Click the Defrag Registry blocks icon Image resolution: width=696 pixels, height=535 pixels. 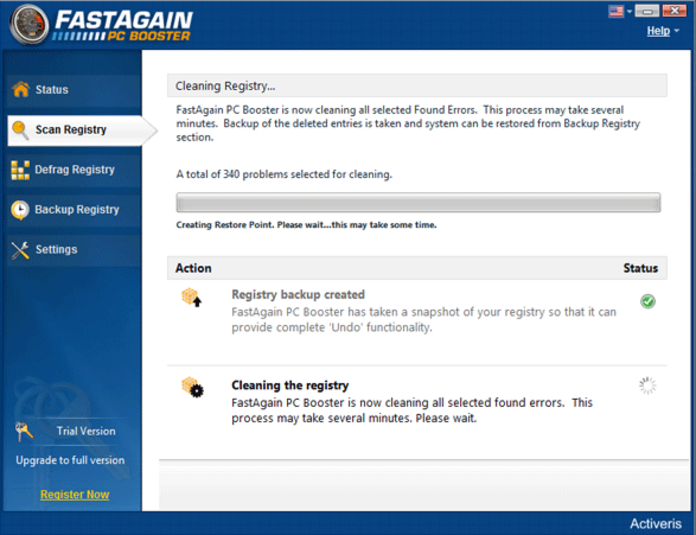[x=20, y=170]
